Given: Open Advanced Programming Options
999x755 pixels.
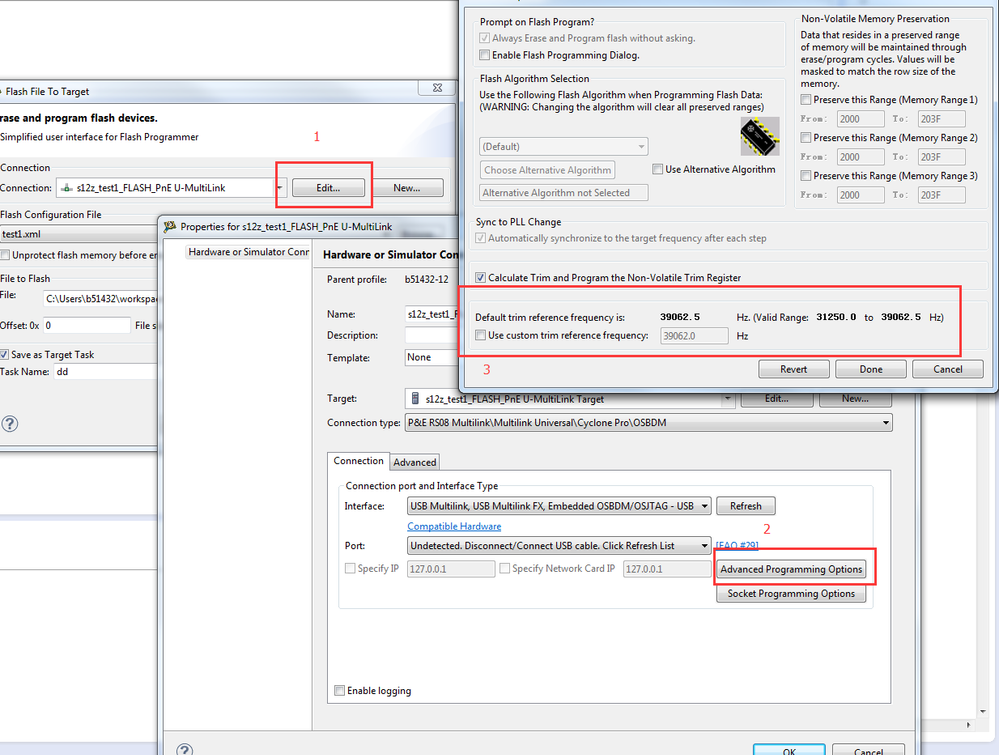Looking at the screenshot, I should click(791, 569).
